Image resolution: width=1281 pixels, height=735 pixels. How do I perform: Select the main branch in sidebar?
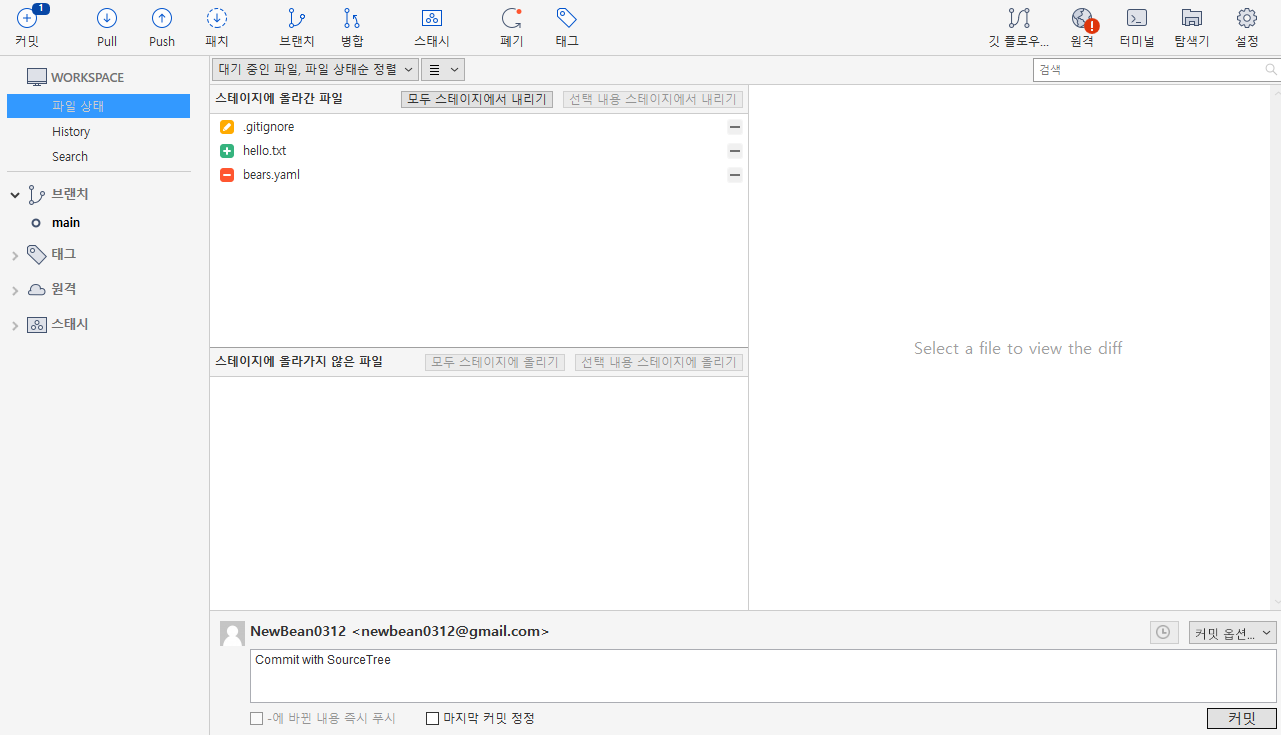pos(66,223)
